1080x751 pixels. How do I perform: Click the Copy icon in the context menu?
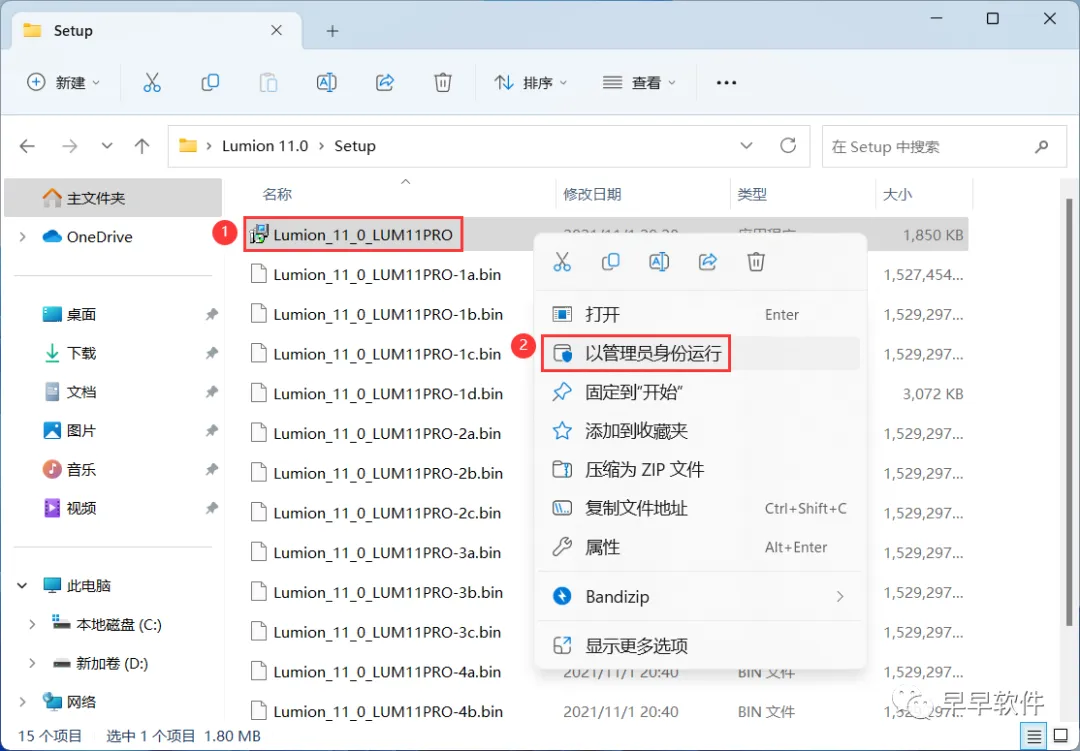pyautogui.click(x=610, y=262)
